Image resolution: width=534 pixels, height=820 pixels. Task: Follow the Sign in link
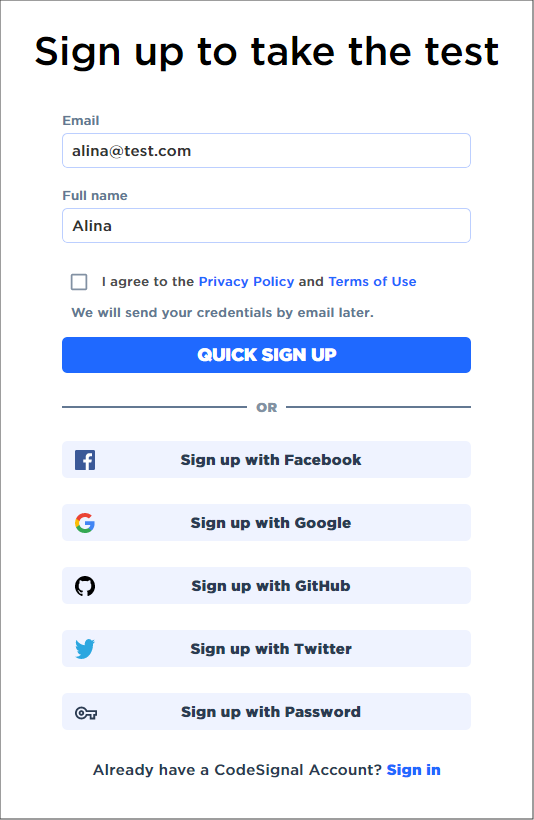[414, 770]
